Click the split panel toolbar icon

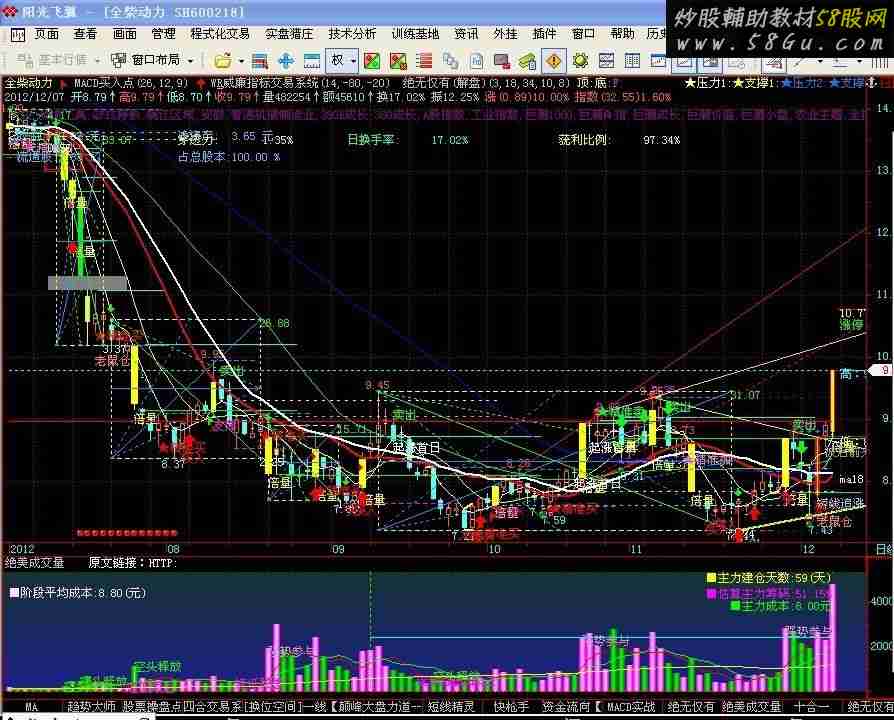(x=606, y=60)
